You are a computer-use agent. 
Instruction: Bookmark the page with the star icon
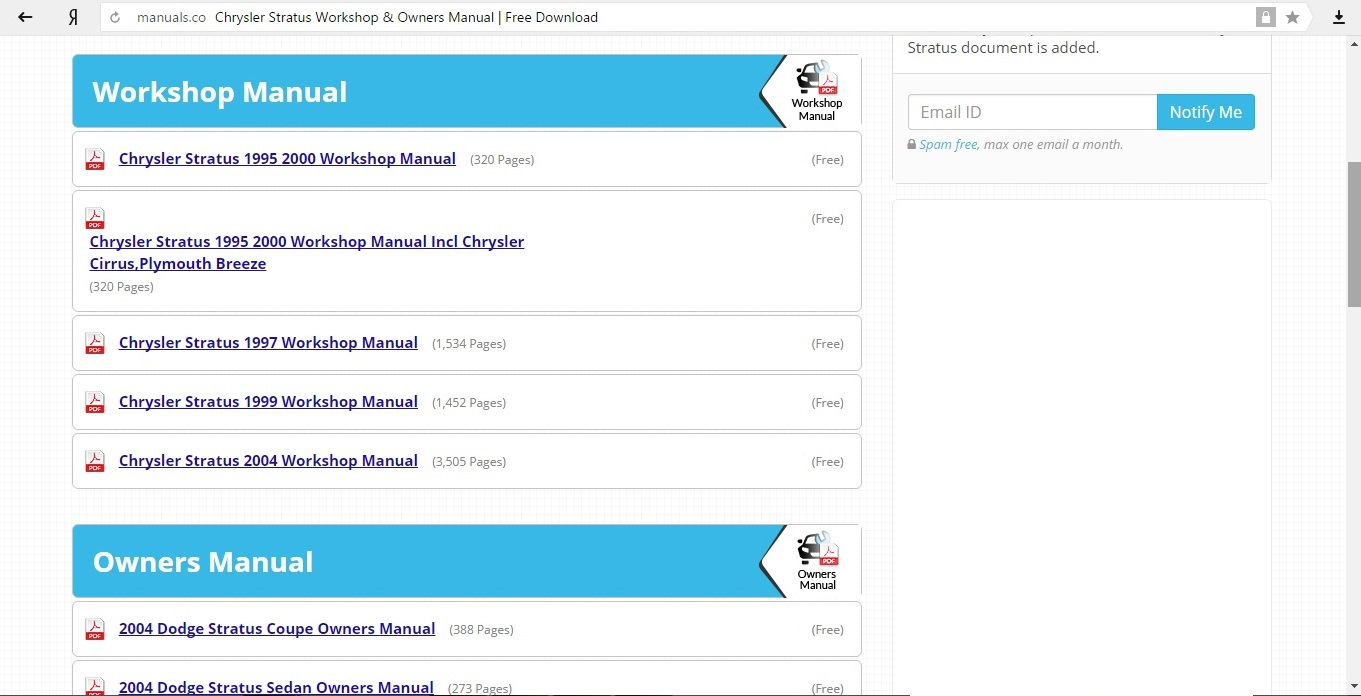coord(1292,17)
